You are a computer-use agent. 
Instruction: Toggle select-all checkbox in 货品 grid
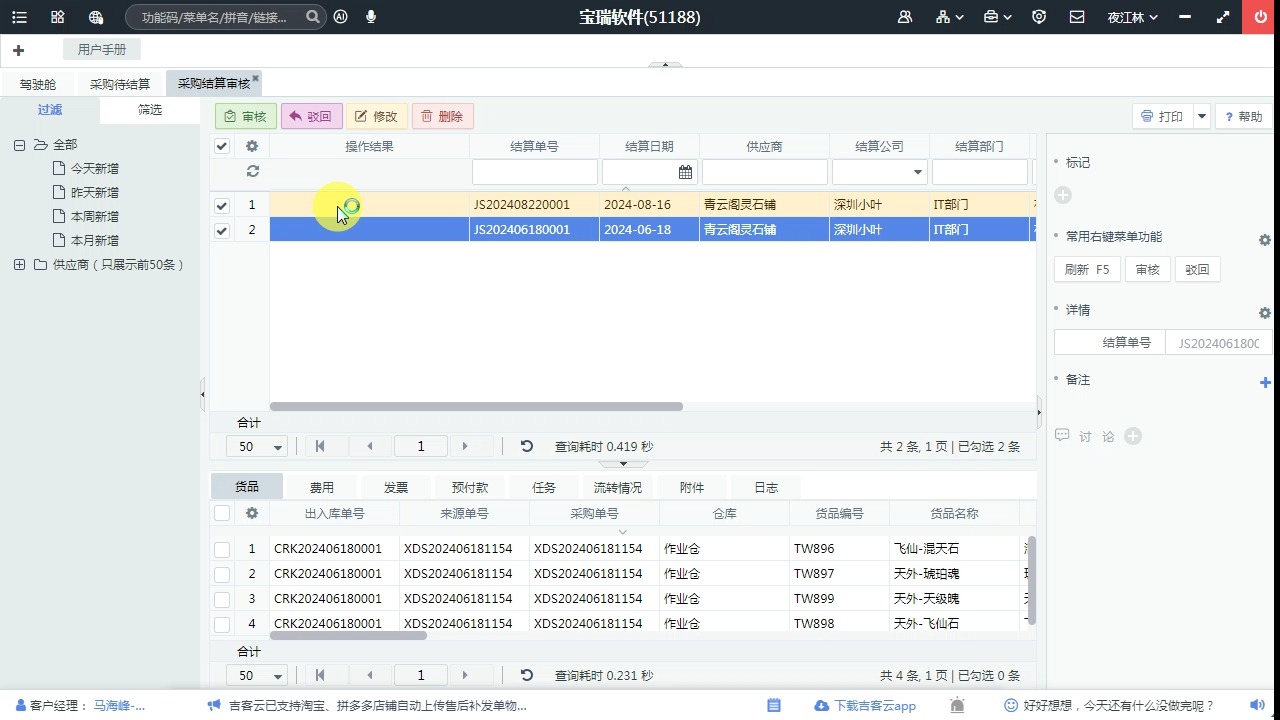click(222, 513)
